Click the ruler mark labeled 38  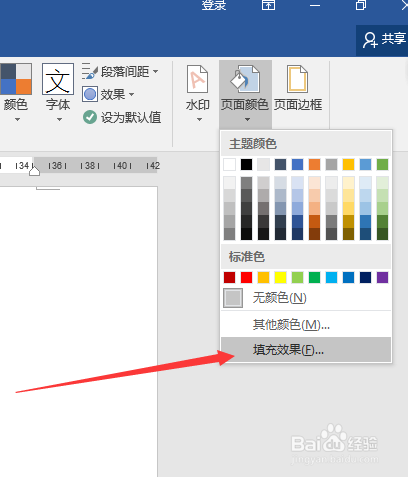pos(90,165)
